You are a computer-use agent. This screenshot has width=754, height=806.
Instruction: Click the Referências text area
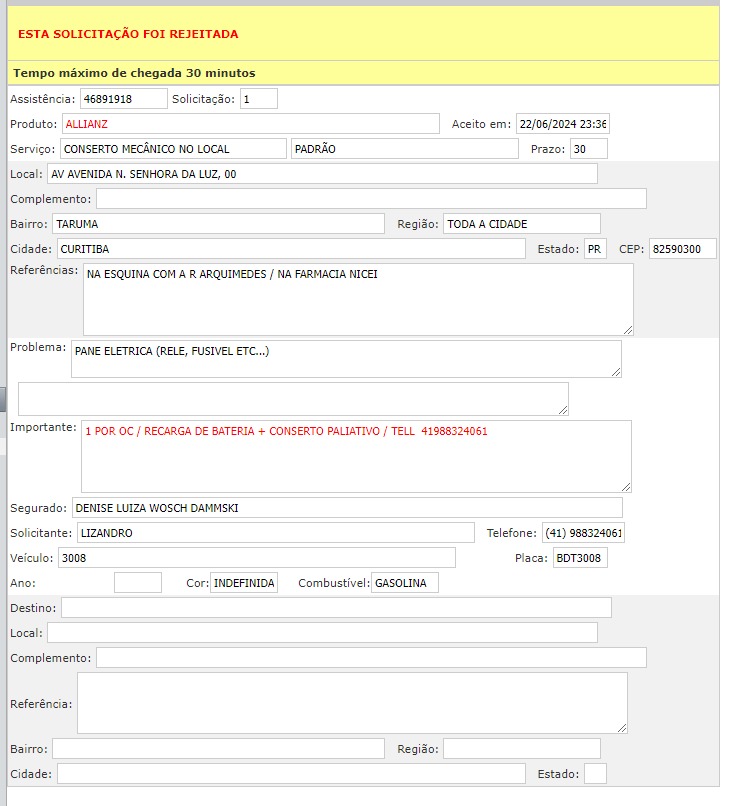click(x=358, y=300)
